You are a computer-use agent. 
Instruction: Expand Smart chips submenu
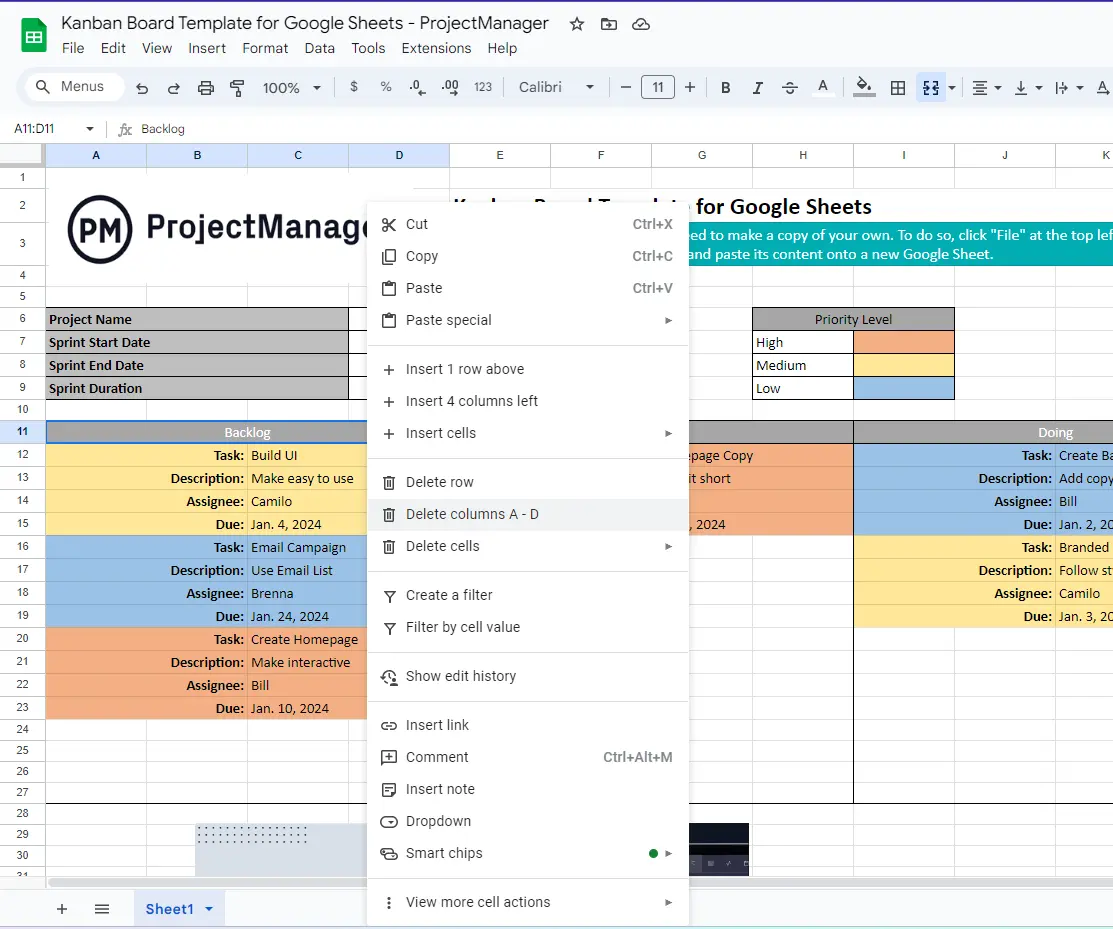[x=527, y=852]
